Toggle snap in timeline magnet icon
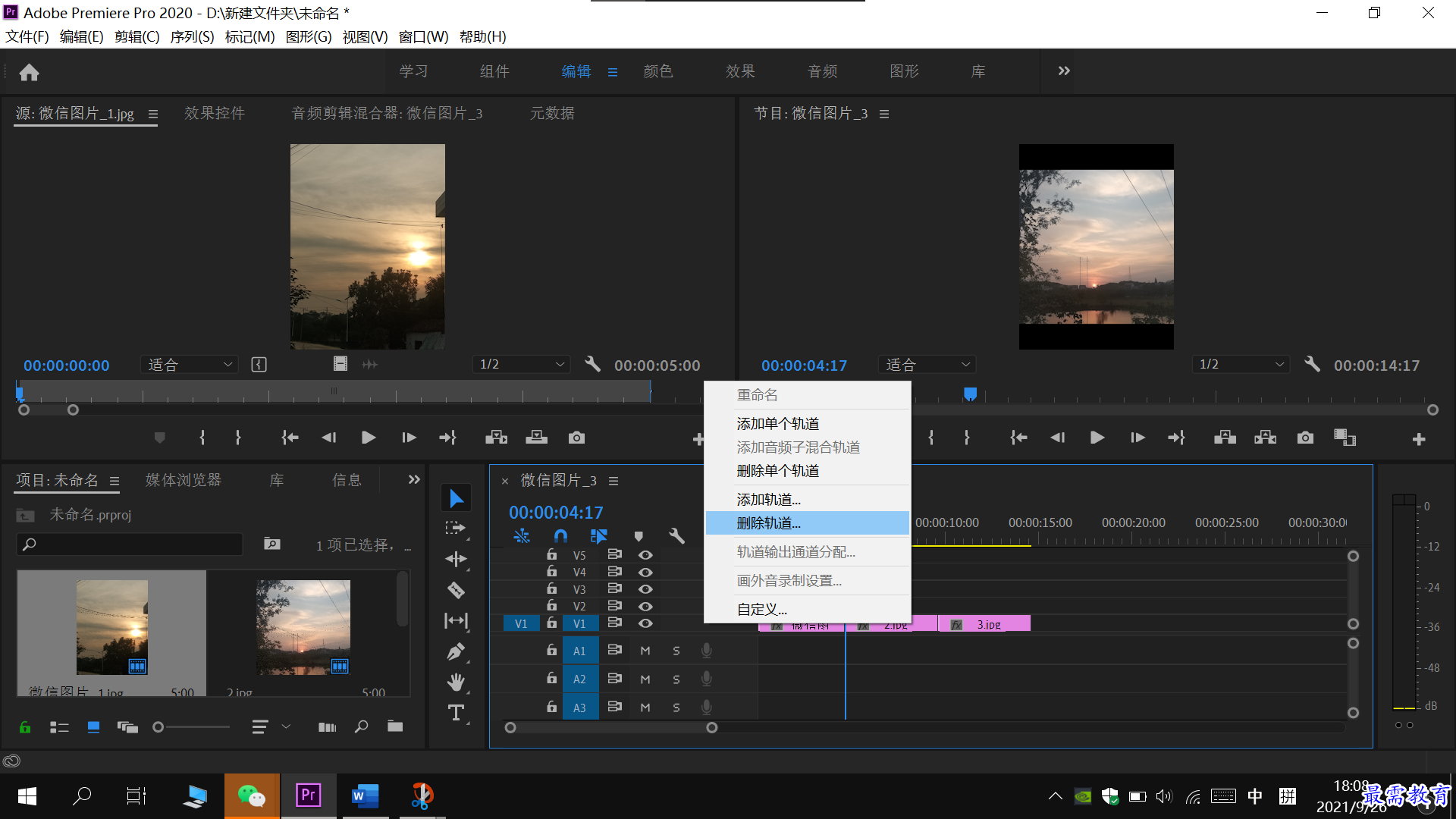The width and height of the screenshot is (1456, 819). click(560, 536)
